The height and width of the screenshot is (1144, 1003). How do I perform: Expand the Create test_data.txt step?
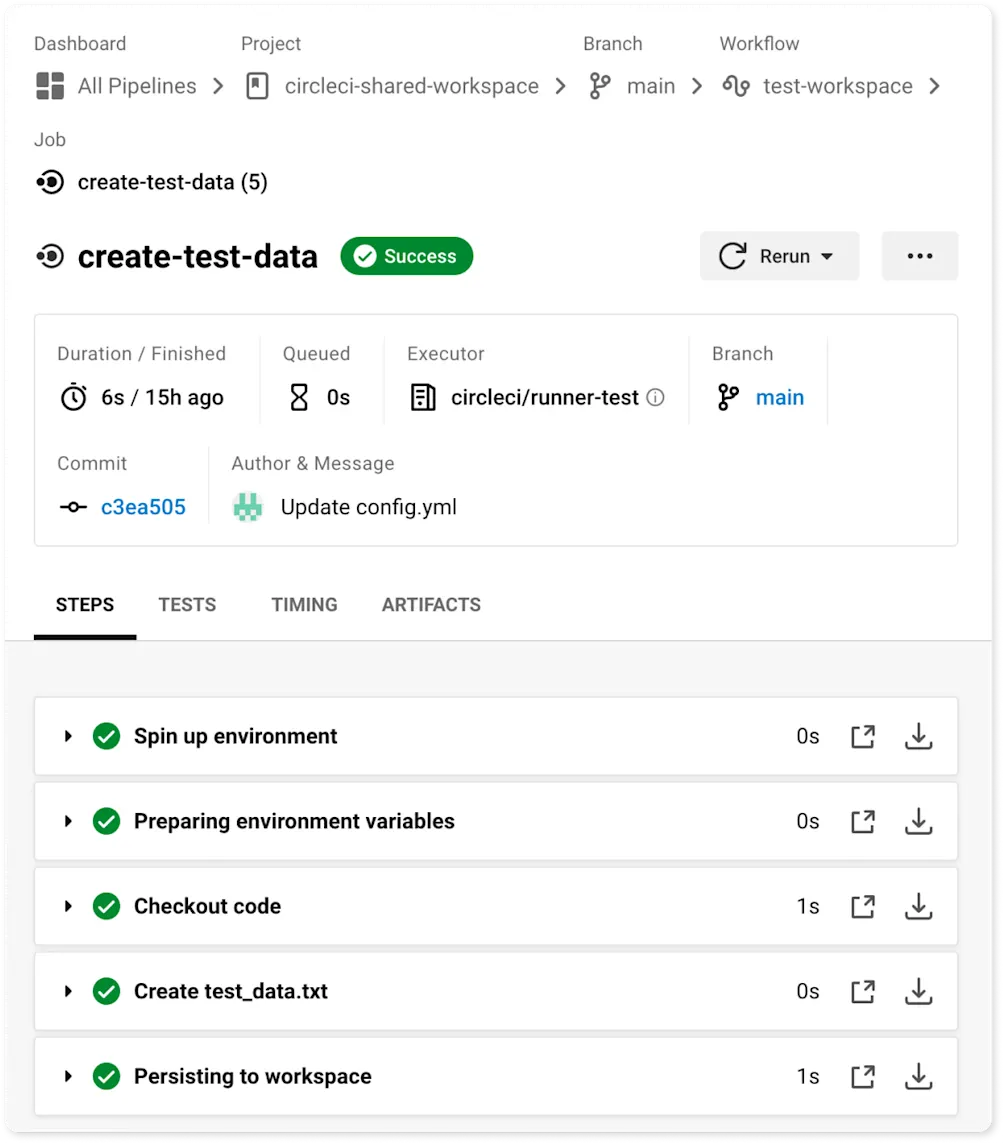pyautogui.click(x=68, y=991)
